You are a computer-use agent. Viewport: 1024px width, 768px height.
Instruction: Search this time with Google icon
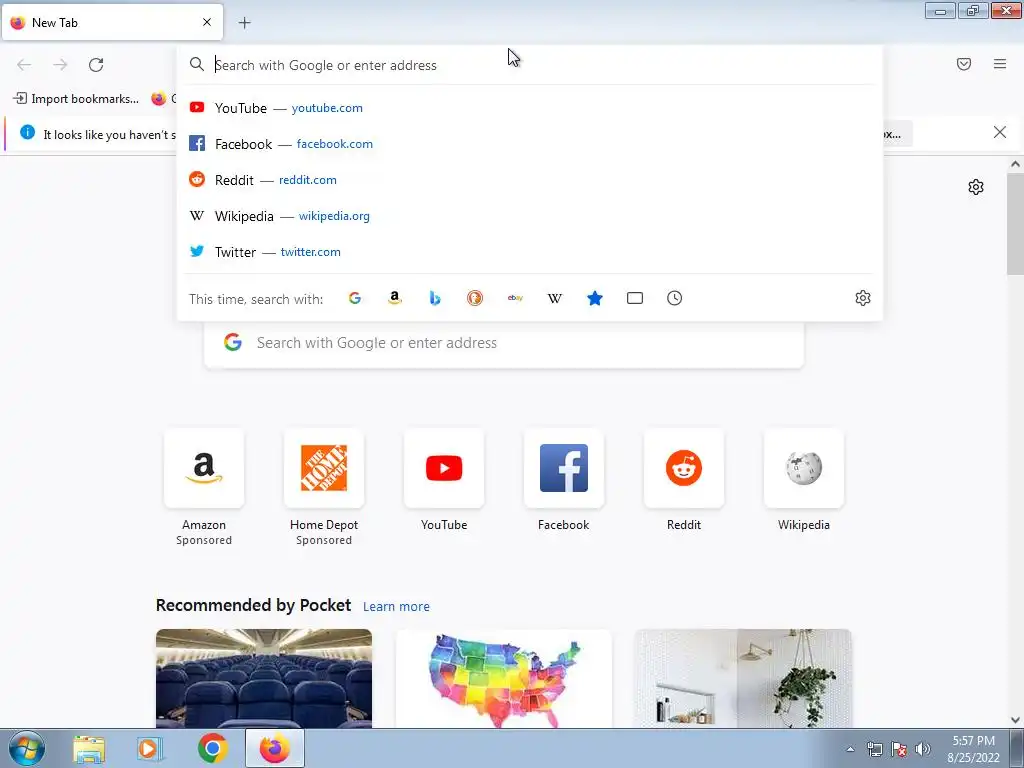tap(355, 298)
